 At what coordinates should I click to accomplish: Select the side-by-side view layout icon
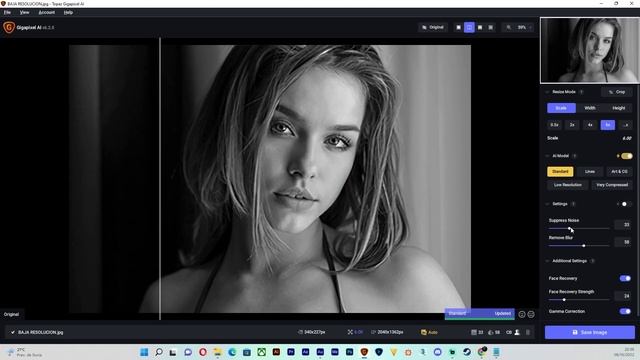(480, 27)
